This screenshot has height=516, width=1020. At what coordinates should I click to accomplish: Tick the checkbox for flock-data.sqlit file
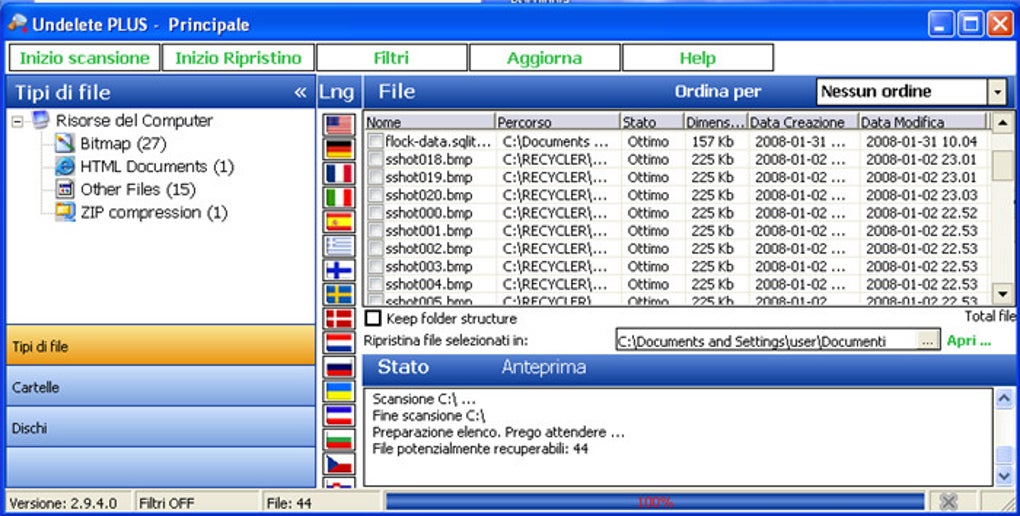tap(375, 141)
